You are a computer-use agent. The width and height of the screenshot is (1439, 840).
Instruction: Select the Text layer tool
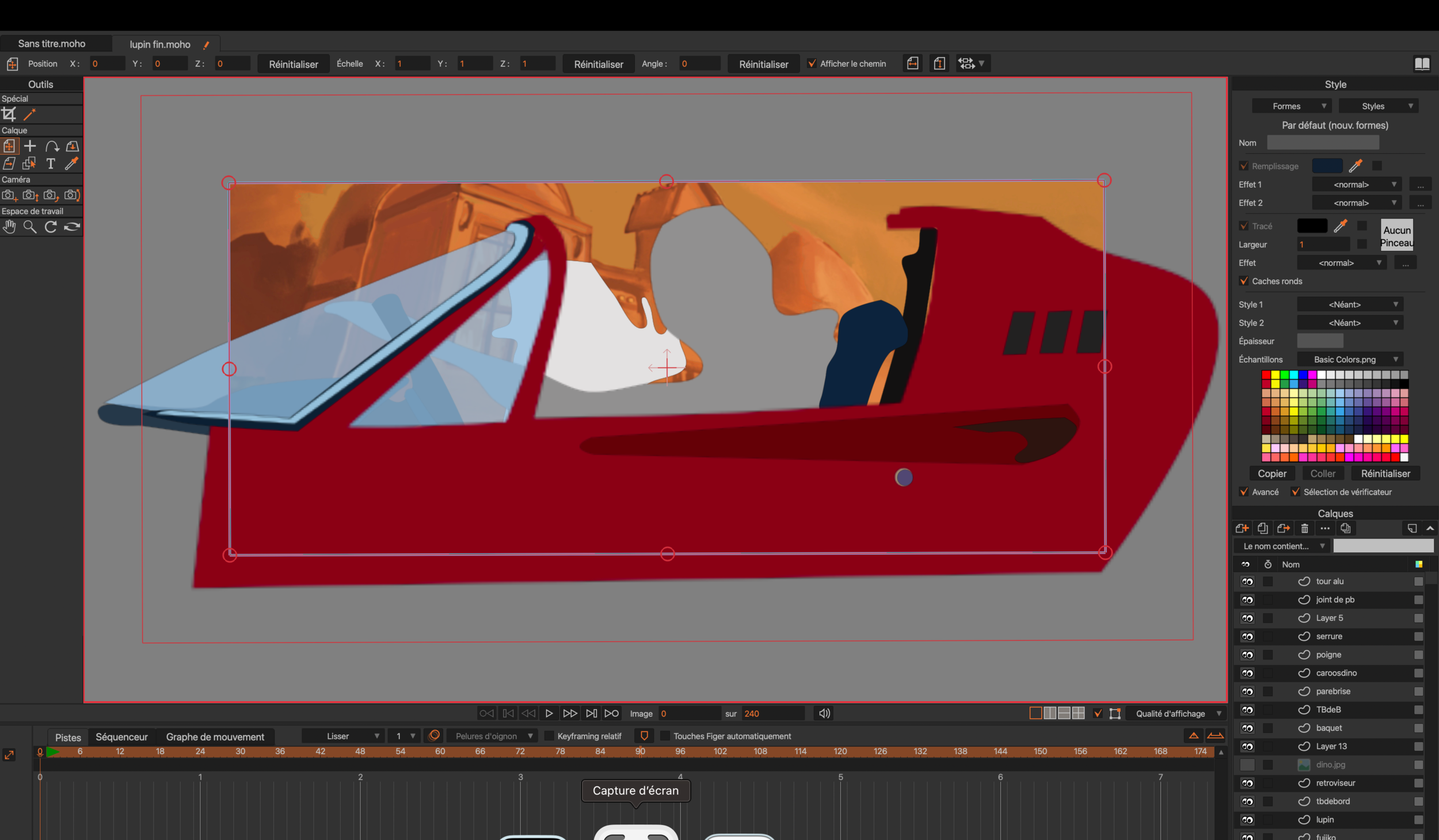51,164
